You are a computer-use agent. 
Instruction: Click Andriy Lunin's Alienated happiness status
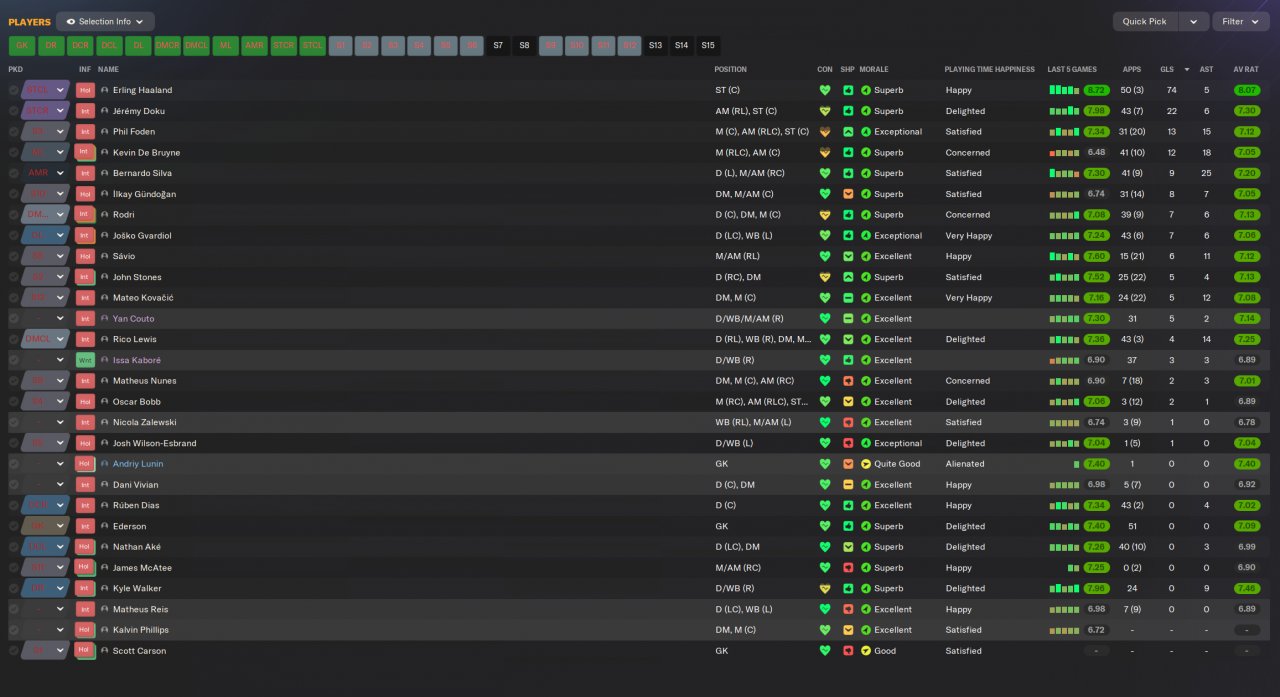click(965, 464)
